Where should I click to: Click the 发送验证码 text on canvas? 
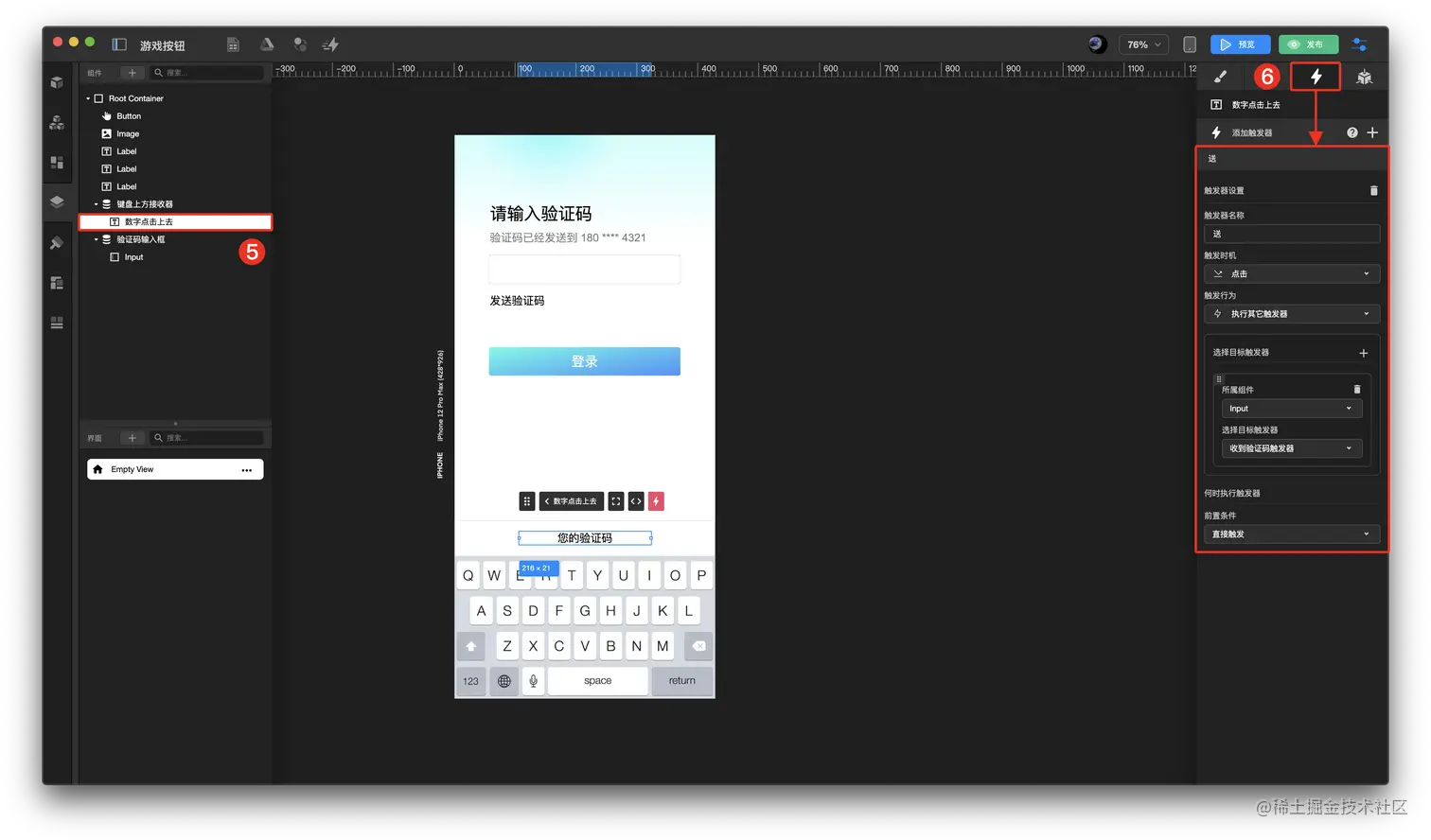coord(517,301)
